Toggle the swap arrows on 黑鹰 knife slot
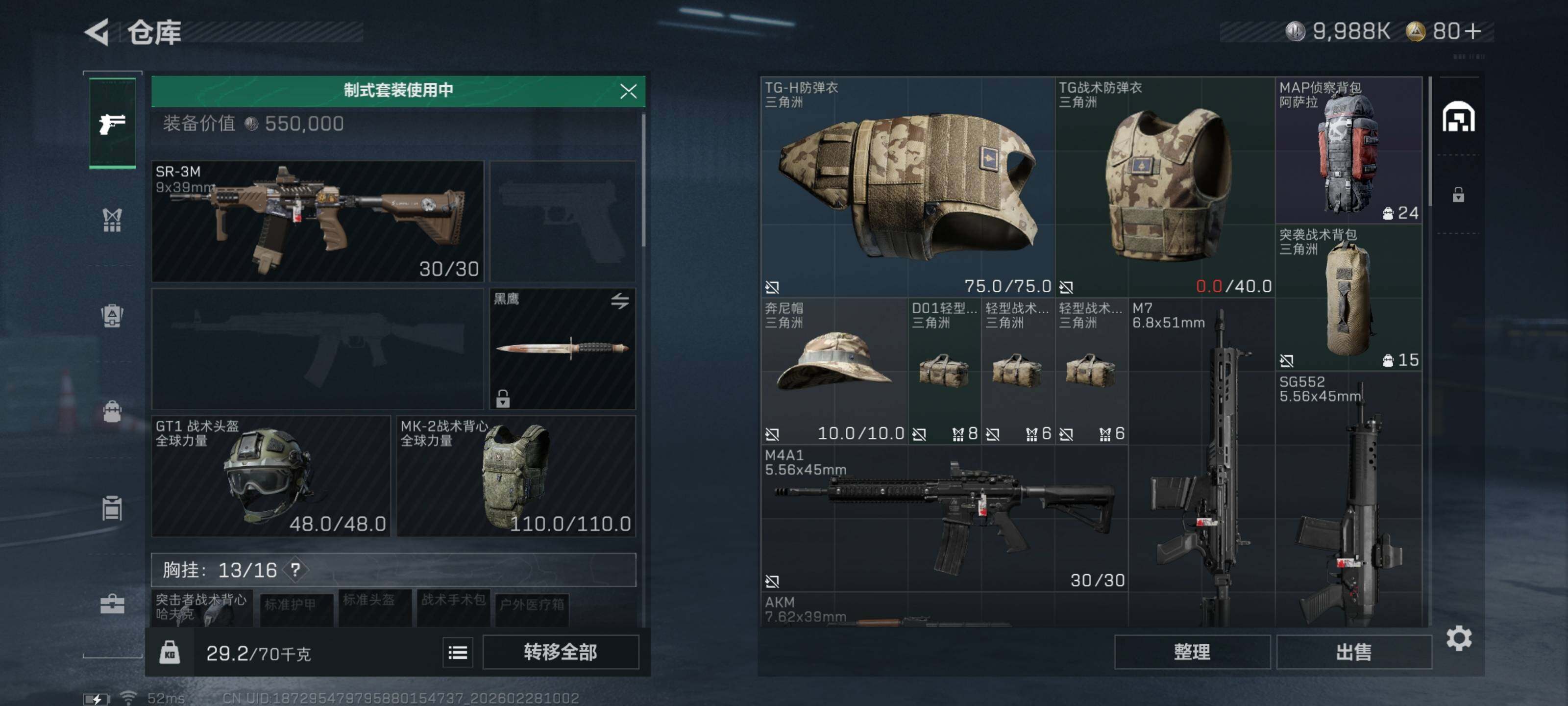The width and height of the screenshot is (1568, 706). [620, 301]
